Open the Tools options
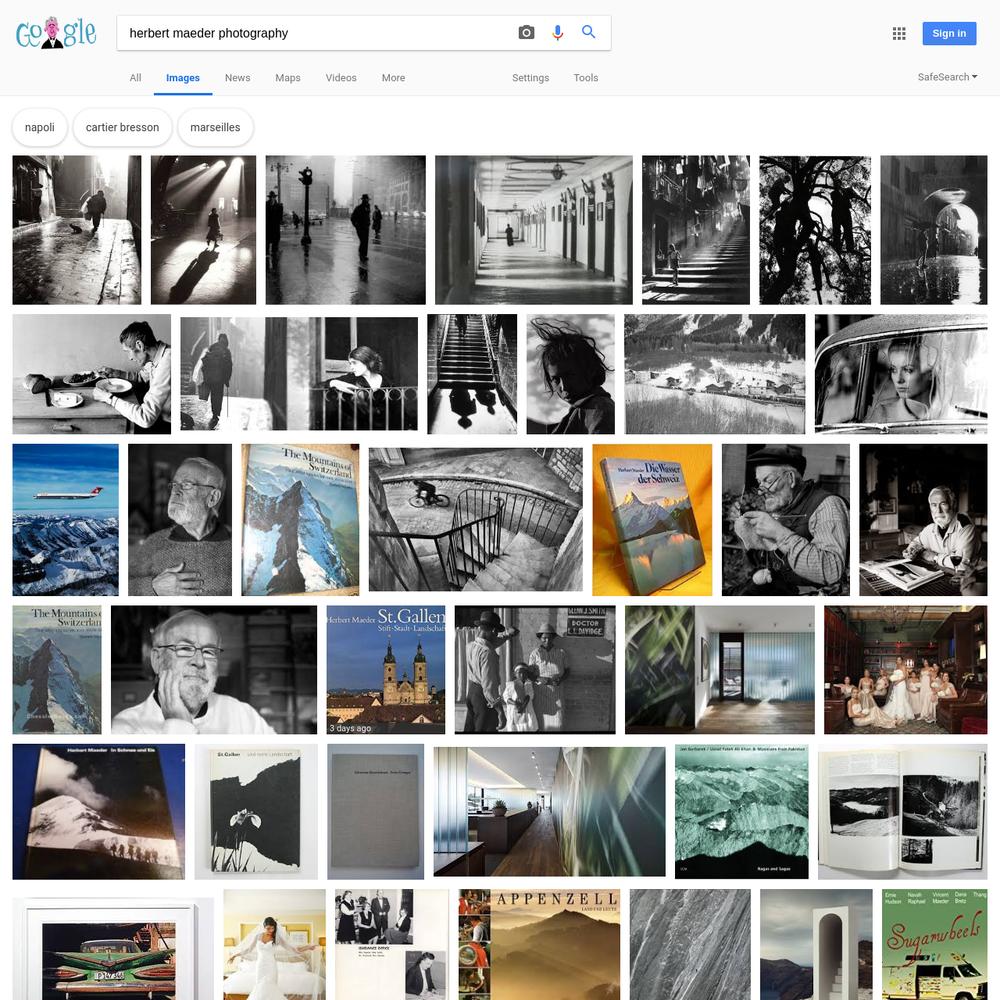 (x=585, y=78)
